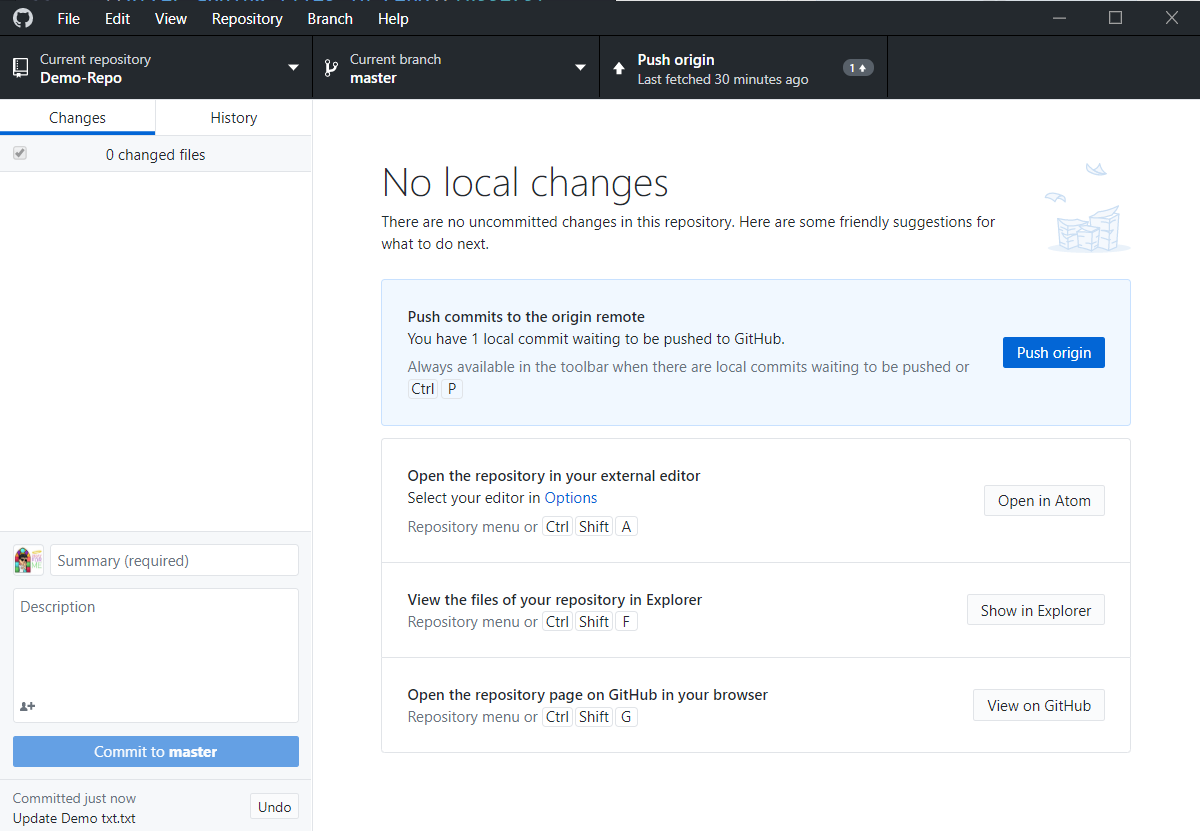
Task: Click the blue Push origin button
Action: pyautogui.click(x=1054, y=352)
